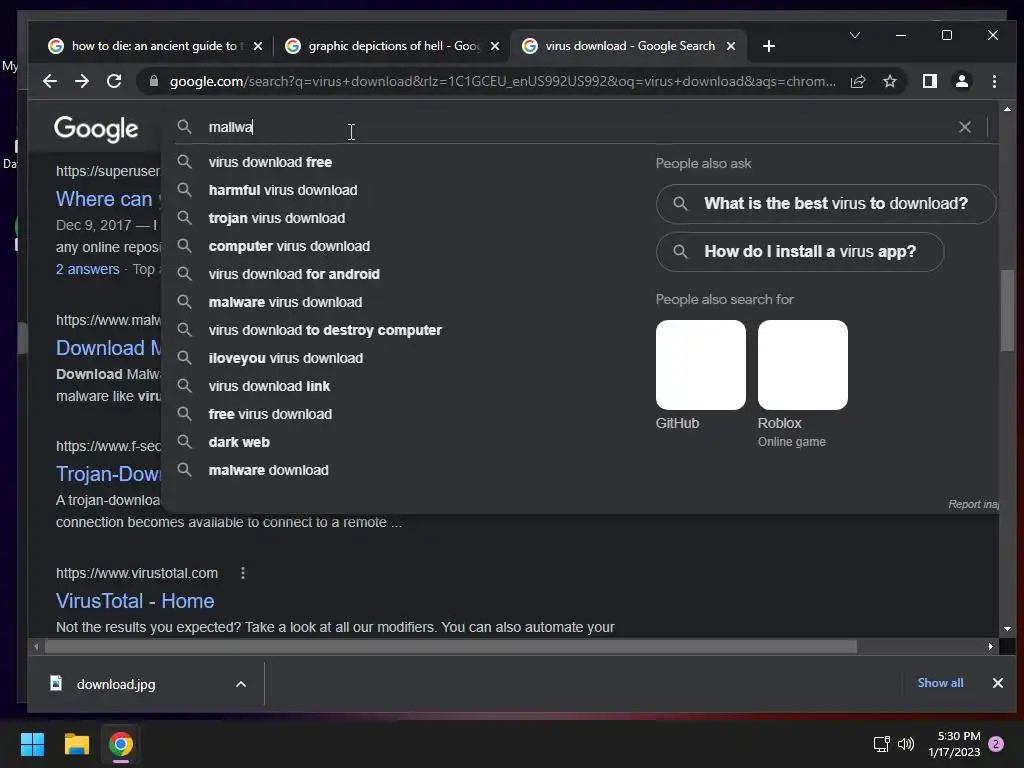Pick the 'malware download' suggestion

coord(268,471)
